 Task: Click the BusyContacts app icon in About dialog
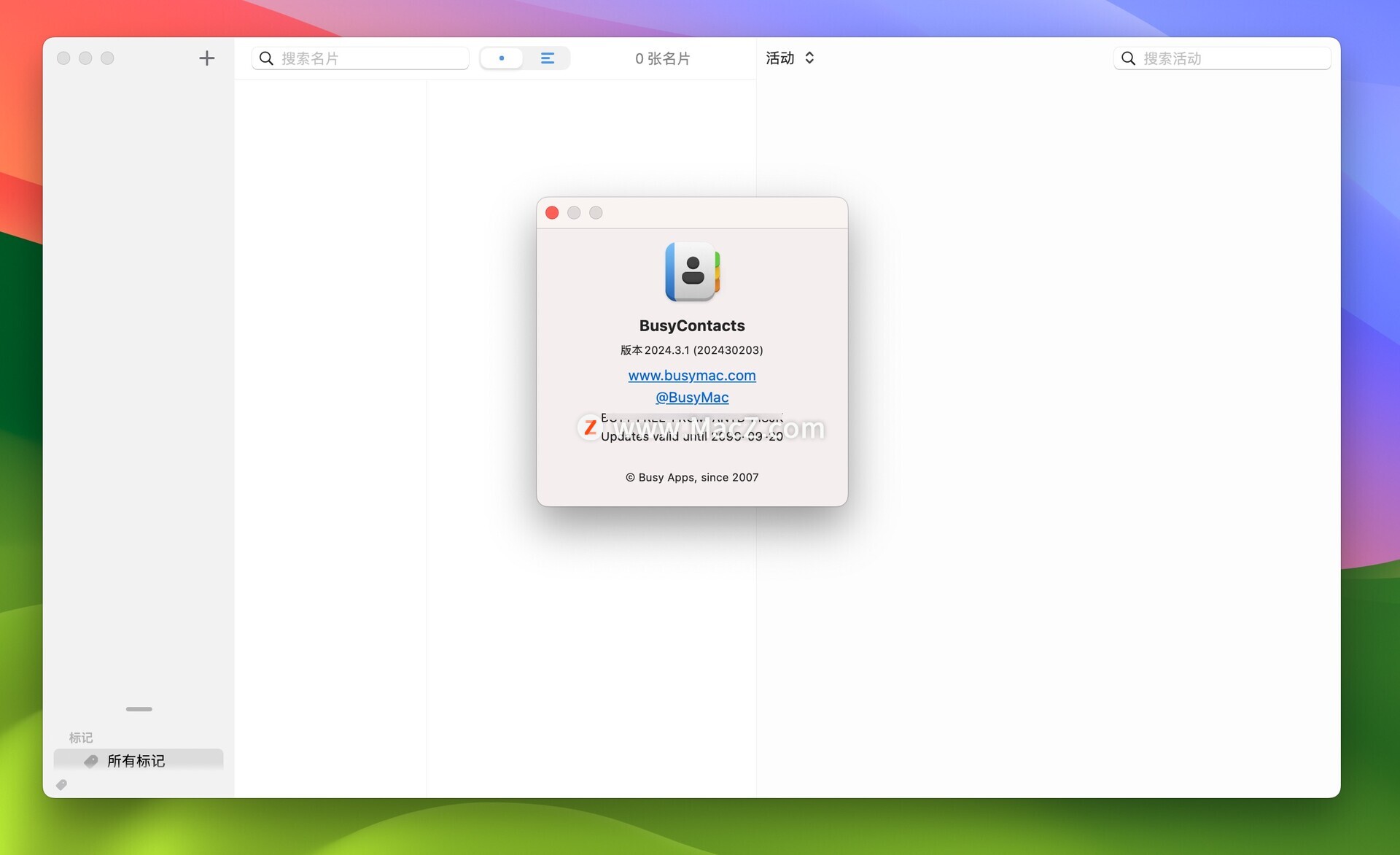tap(691, 271)
